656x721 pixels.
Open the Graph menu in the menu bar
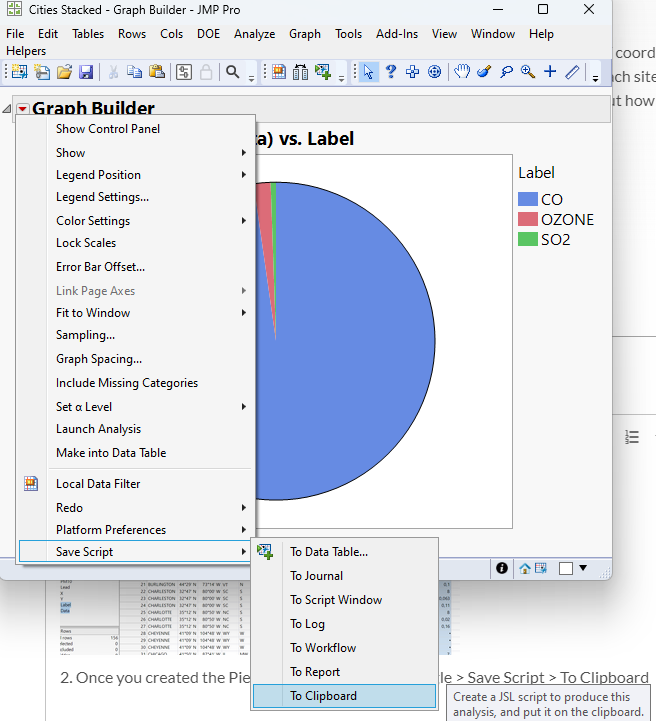(305, 34)
